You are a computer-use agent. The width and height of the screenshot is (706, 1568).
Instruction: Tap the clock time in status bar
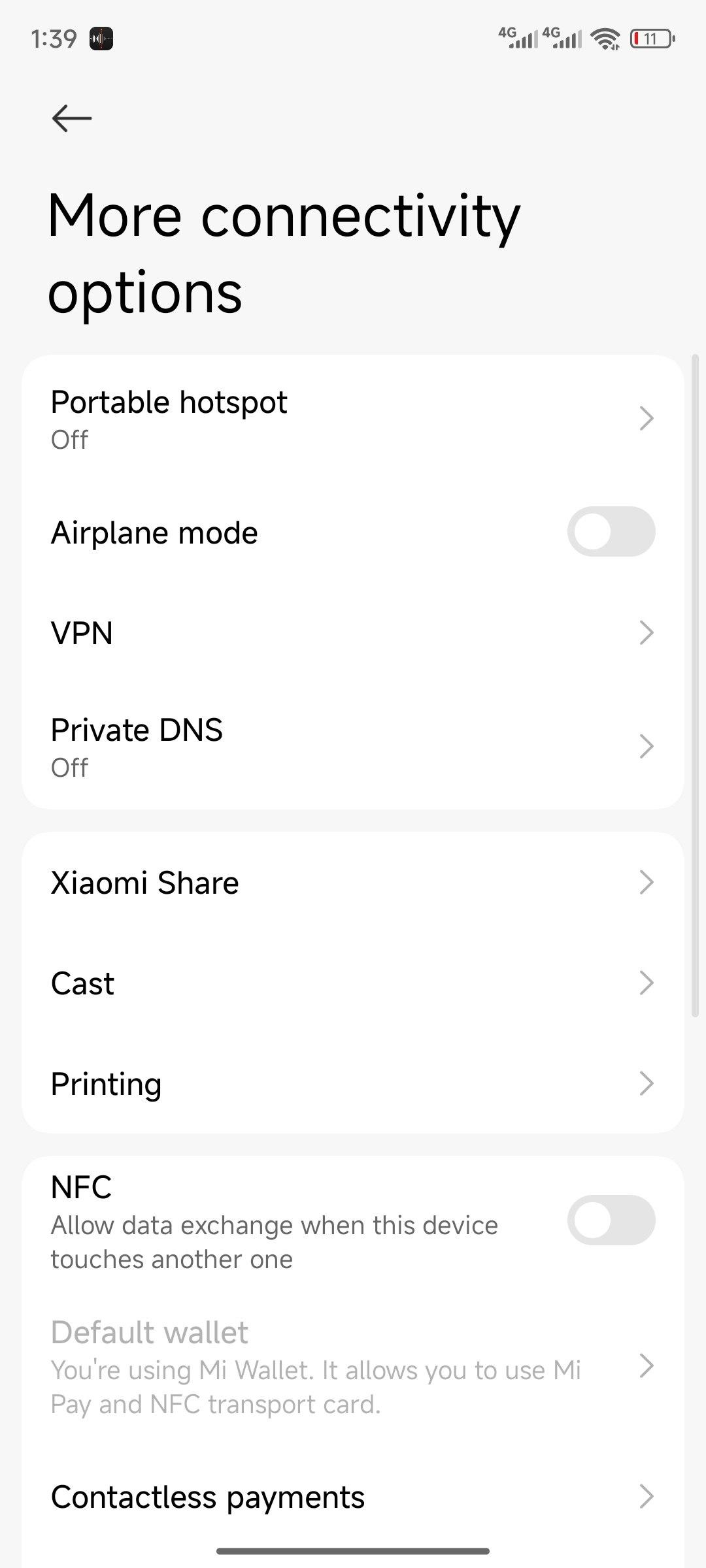pos(54,39)
